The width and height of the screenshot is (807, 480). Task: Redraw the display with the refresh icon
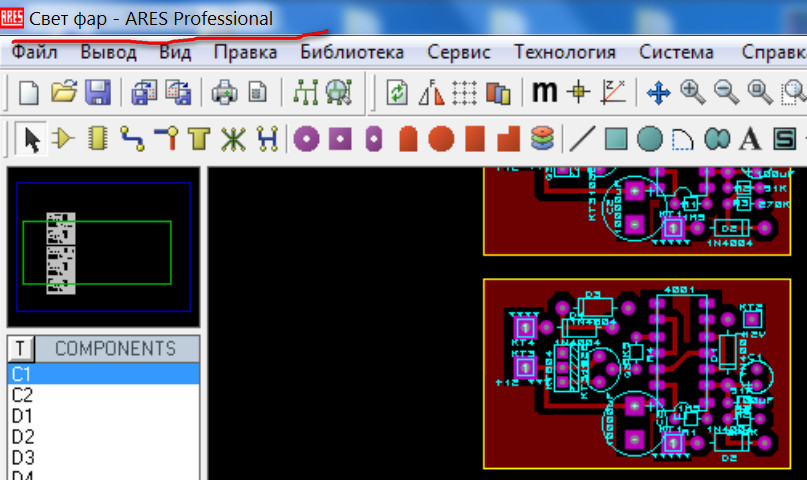coord(397,93)
